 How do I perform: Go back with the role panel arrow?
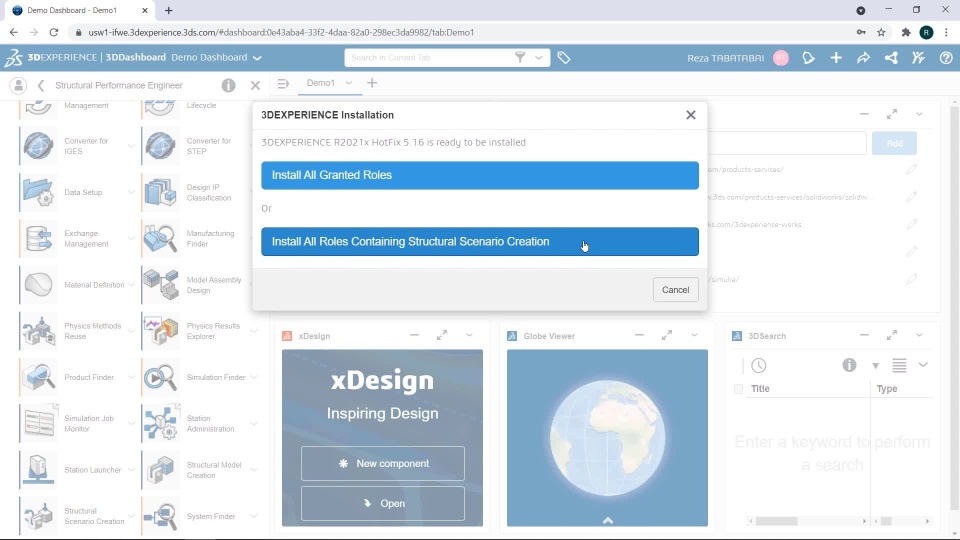pyautogui.click(x=41, y=85)
